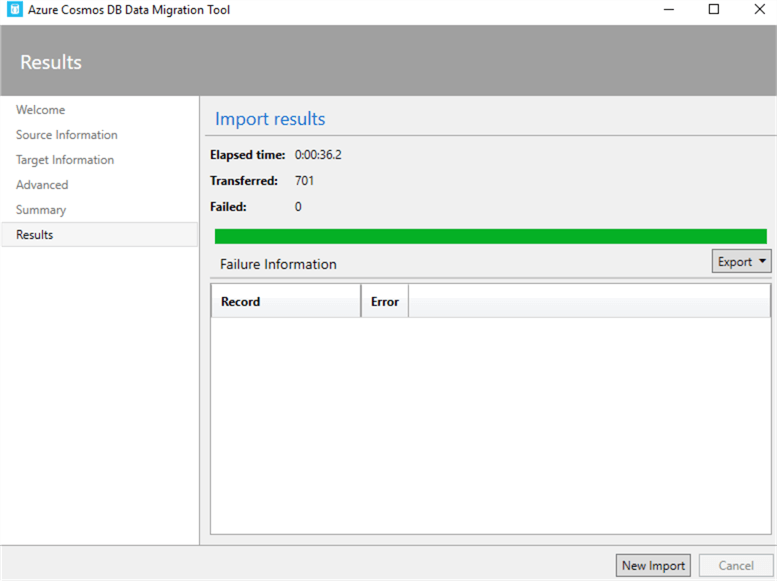Click the Failed count 0
This screenshot has width=777, height=581.
(x=298, y=206)
